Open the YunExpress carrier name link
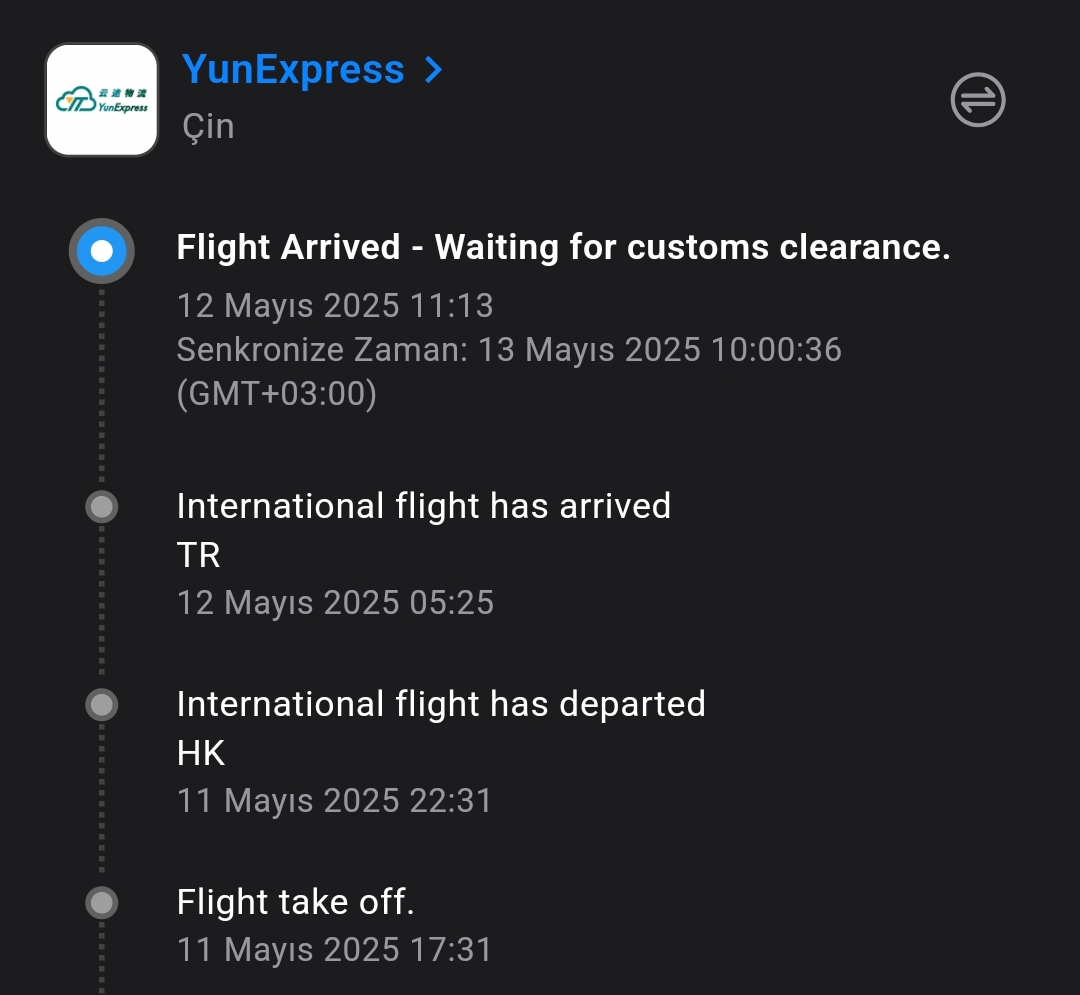The width and height of the screenshot is (1080, 995). [x=293, y=70]
